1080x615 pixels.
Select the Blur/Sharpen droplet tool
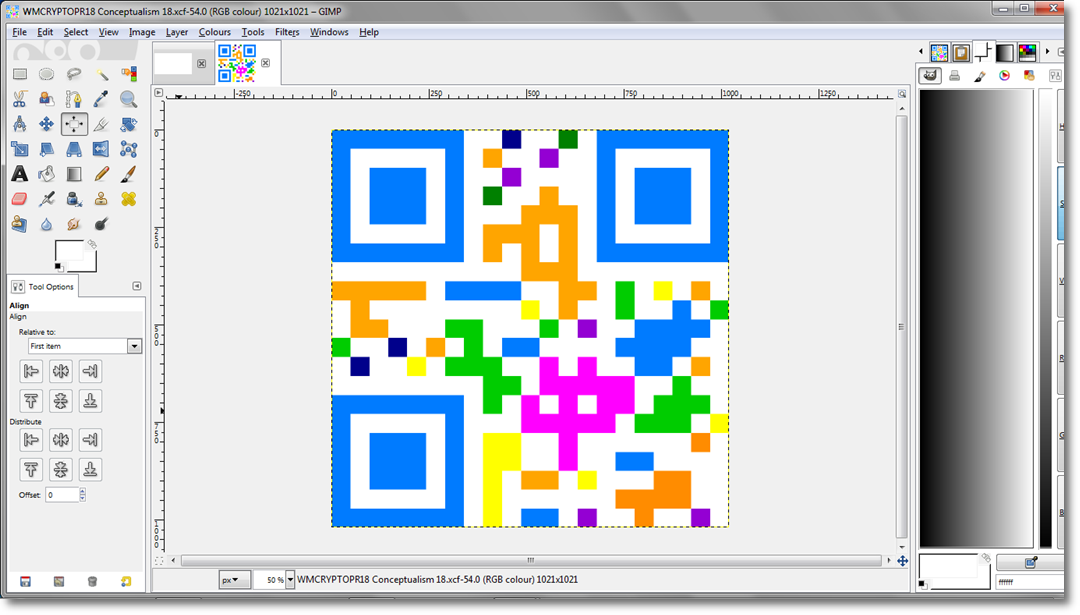[46, 224]
